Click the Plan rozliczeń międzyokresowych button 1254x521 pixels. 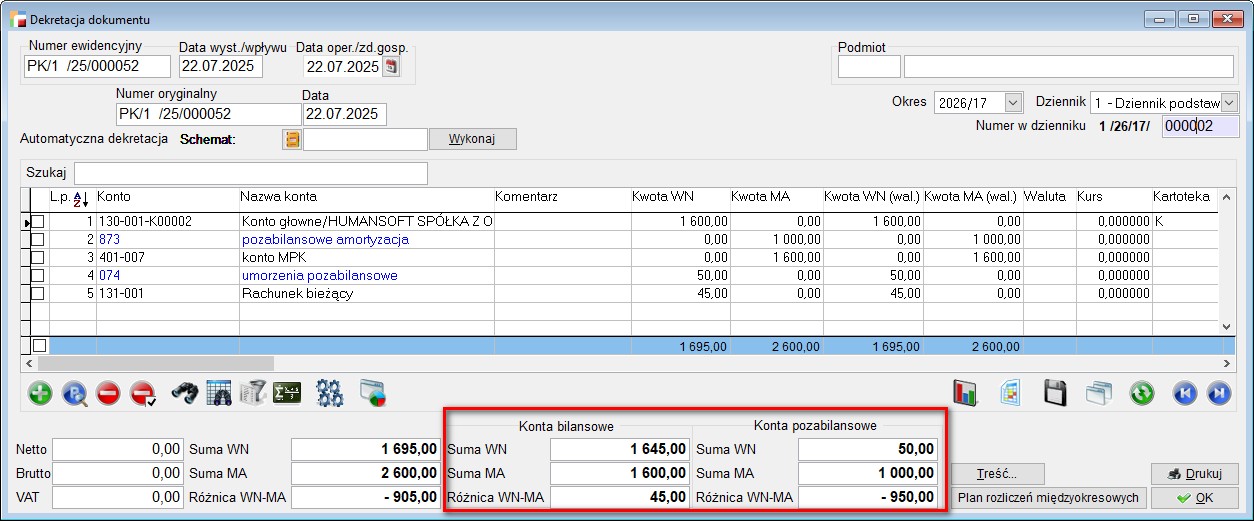coord(1047,498)
